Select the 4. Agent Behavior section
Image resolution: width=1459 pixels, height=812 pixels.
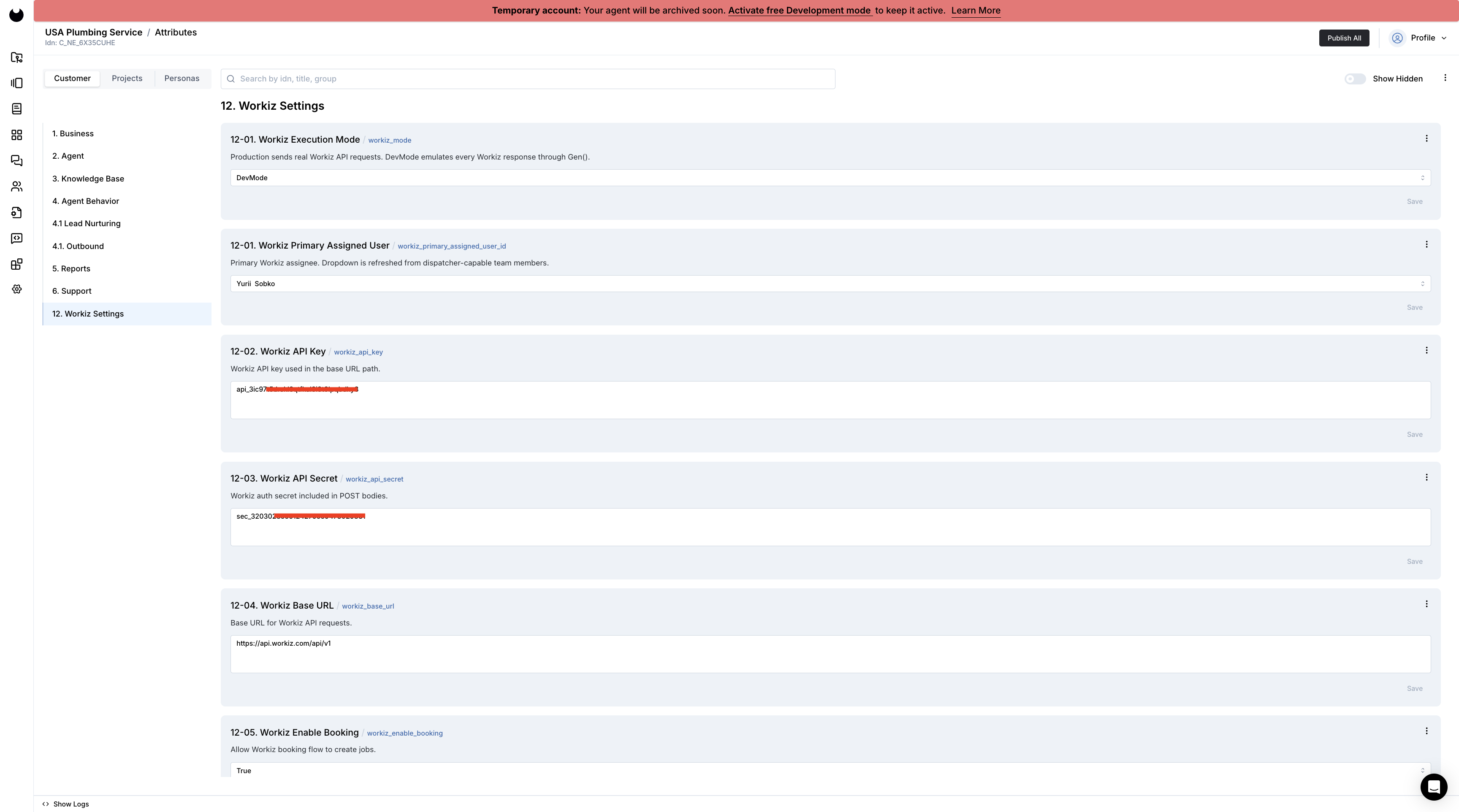[127, 201]
